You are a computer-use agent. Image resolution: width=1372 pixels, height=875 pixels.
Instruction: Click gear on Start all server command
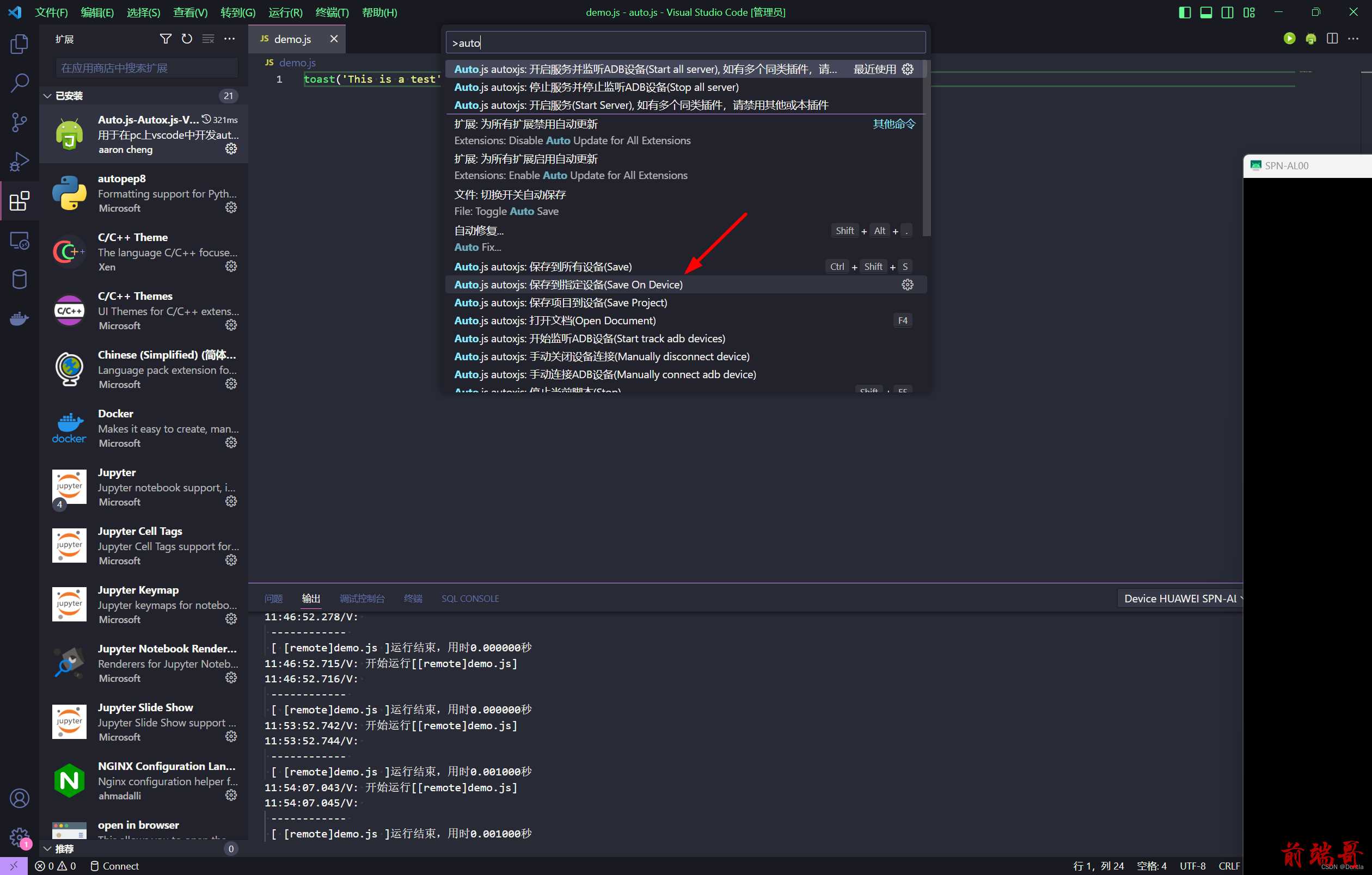point(908,69)
